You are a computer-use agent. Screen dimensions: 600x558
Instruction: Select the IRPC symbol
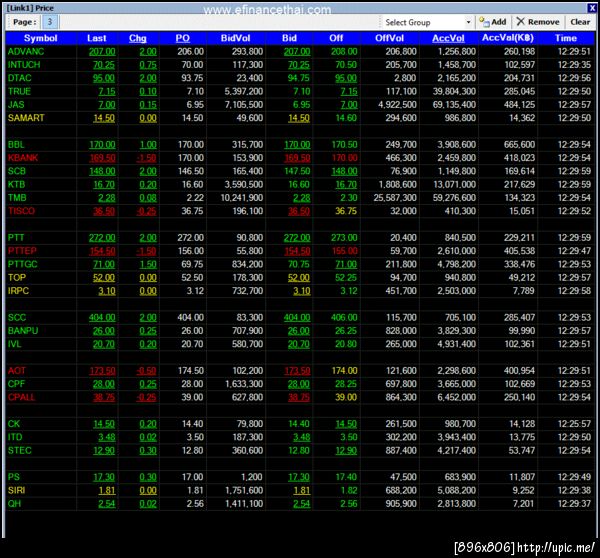(18, 291)
